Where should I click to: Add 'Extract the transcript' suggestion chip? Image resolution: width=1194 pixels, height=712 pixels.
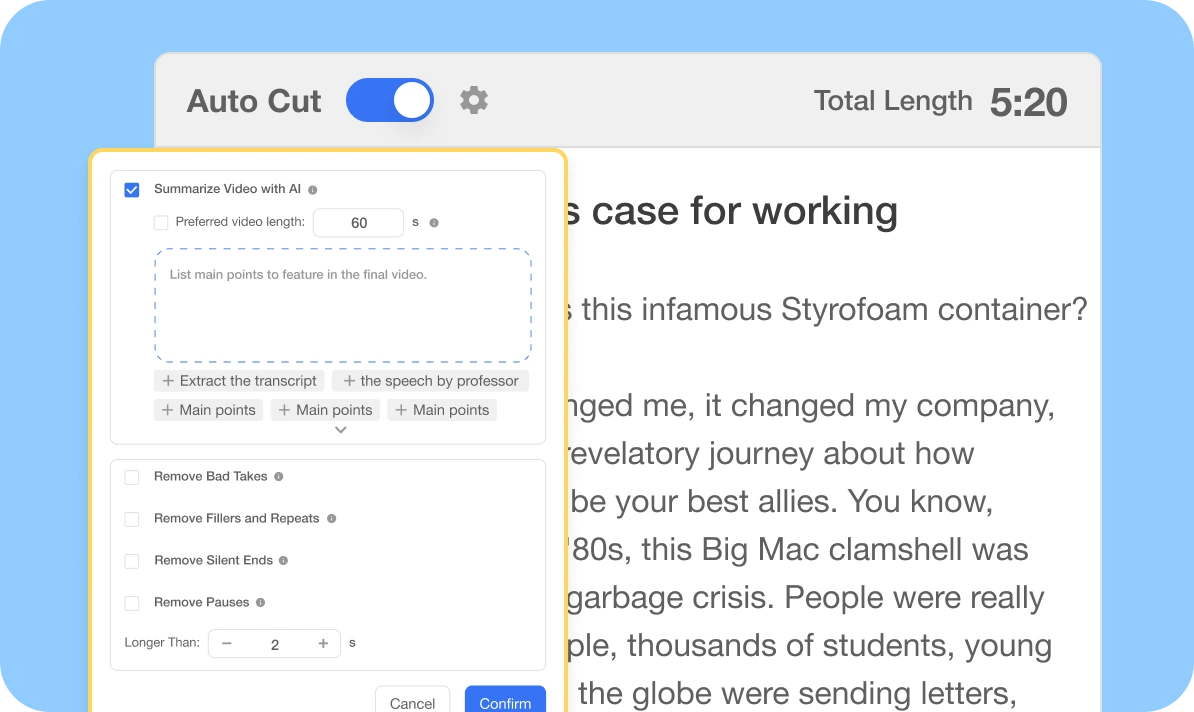(x=239, y=381)
